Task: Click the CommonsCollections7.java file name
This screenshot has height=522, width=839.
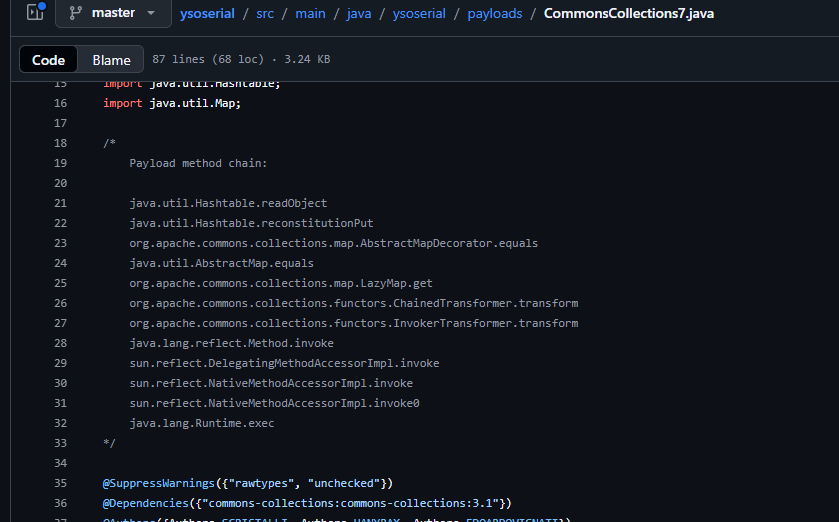Action: coord(628,13)
